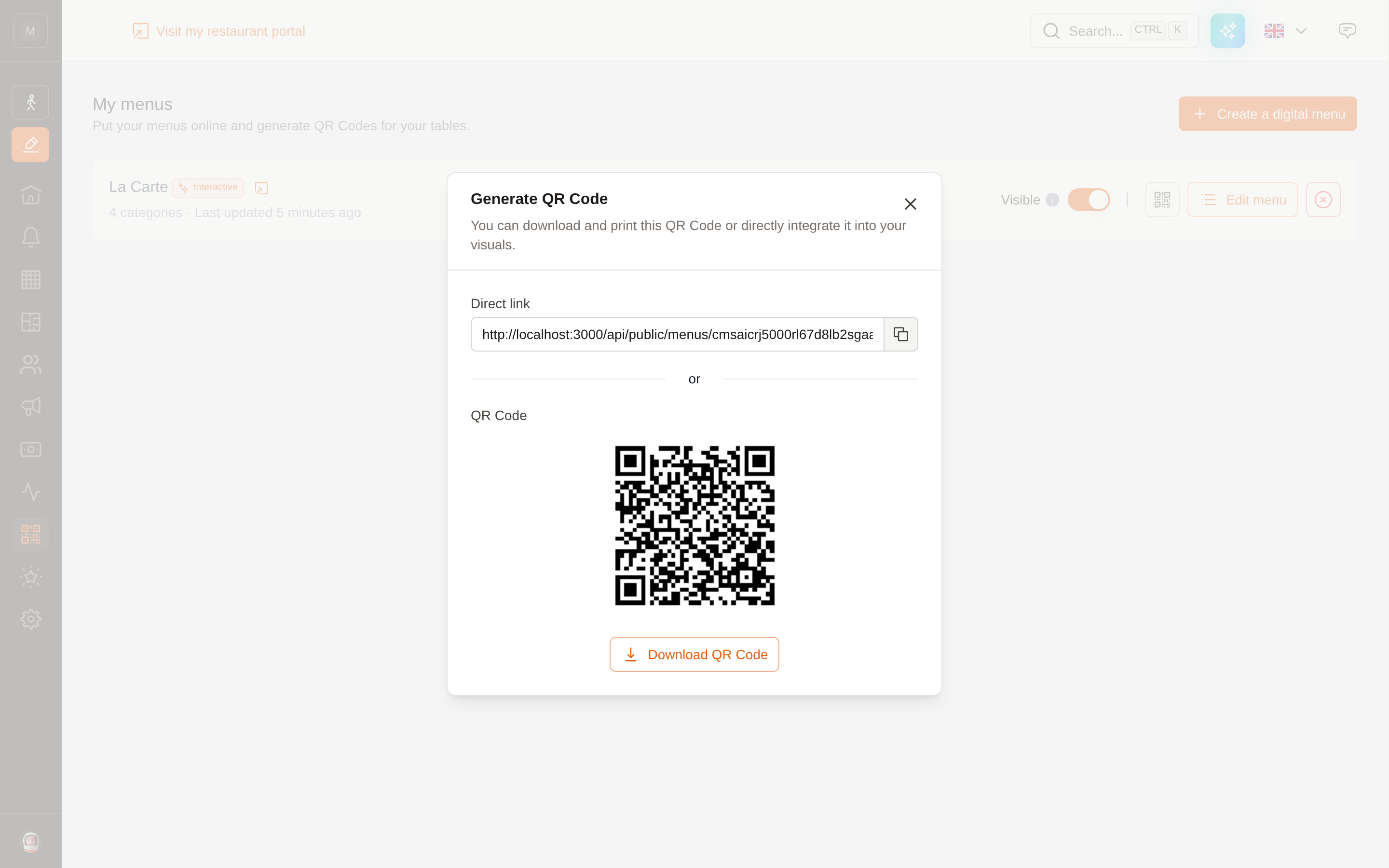Go to the home sidebar icon
This screenshot has width=1389, height=868.
[x=30, y=195]
